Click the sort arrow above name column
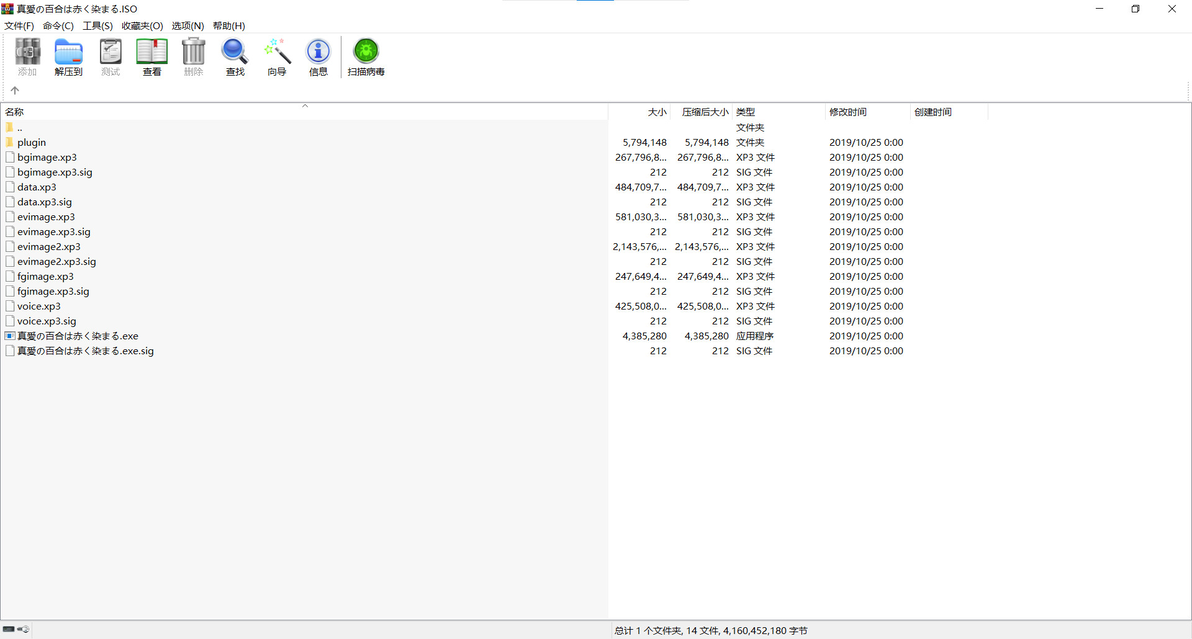Image resolution: width=1192 pixels, height=639 pixels. click(305, 106)
